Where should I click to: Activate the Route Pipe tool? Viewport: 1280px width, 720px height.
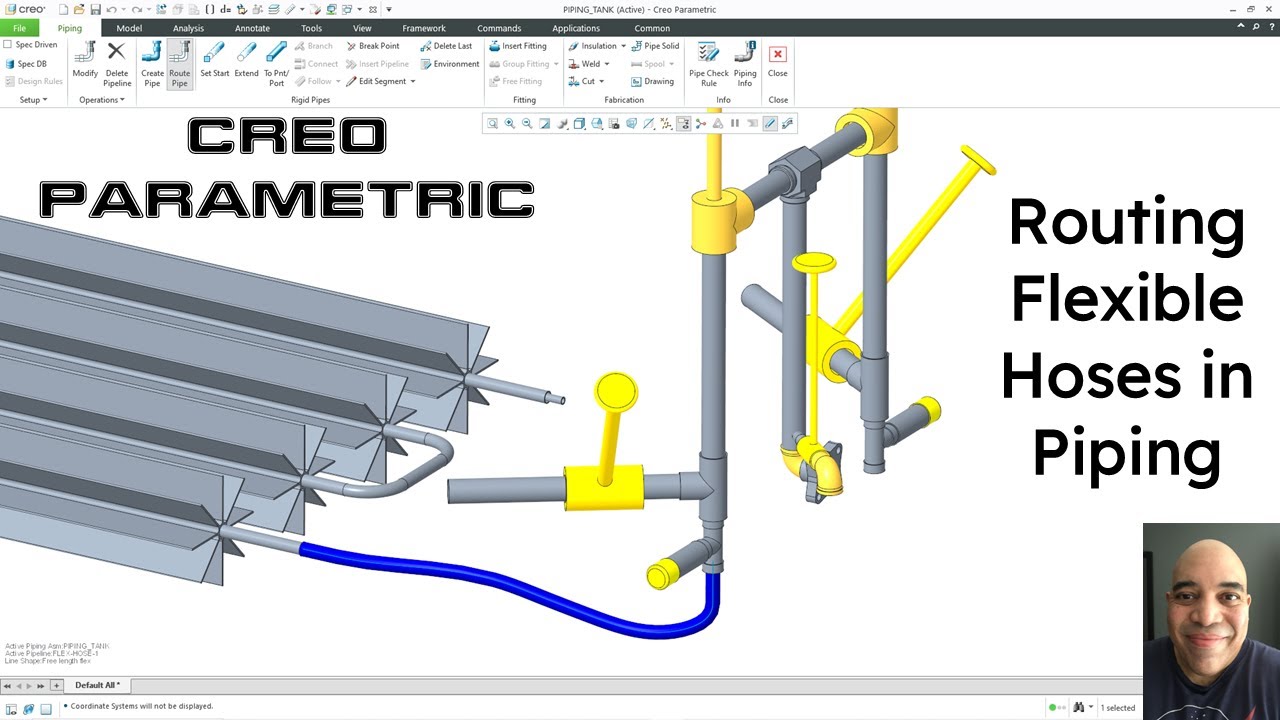pos(179,64)
